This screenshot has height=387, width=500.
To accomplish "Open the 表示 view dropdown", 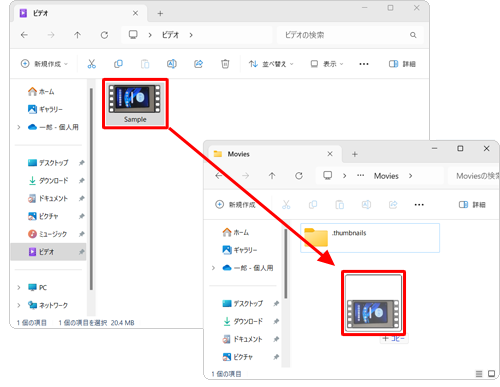I will (x=327, y=64).
